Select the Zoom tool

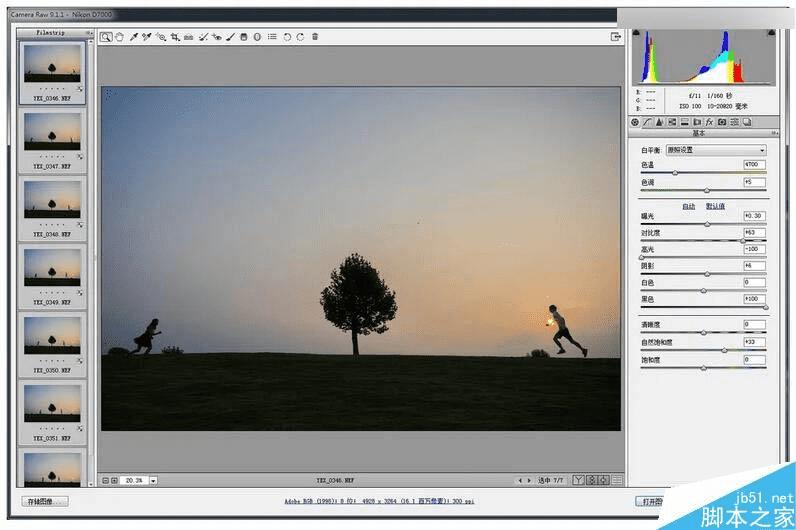click(106, 37)
